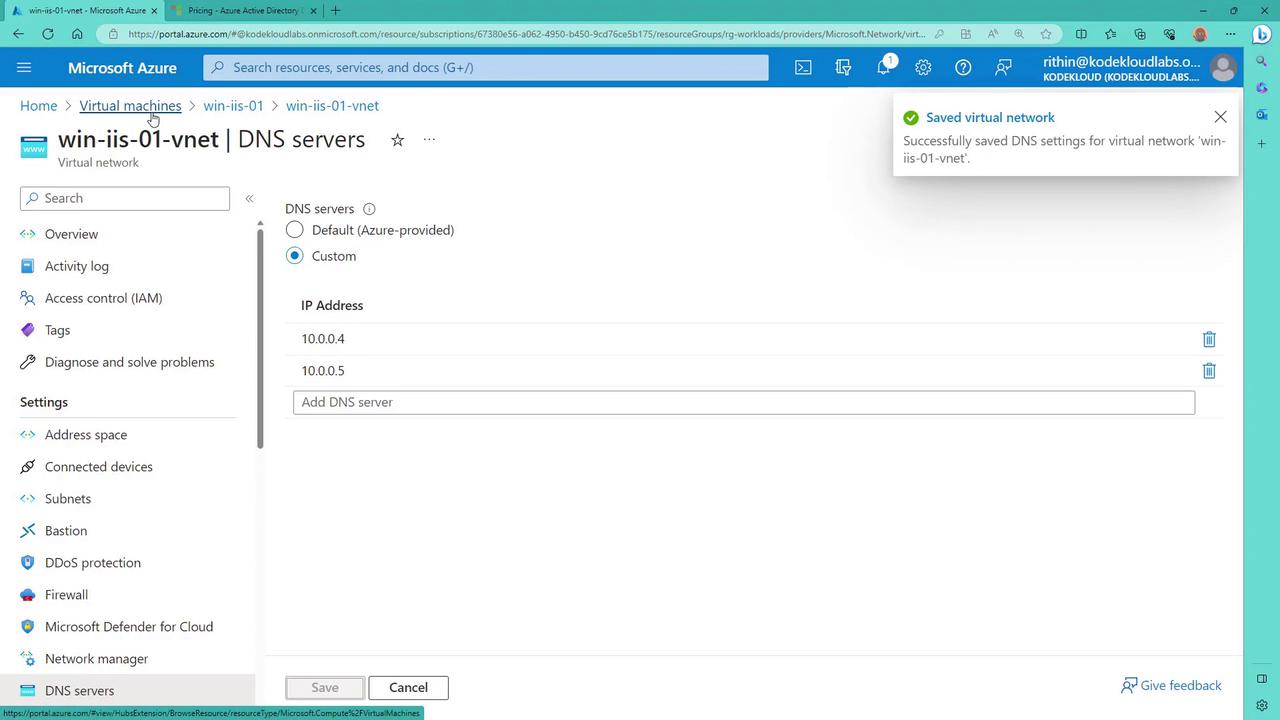The width and height of the screenshot is (1280, 720).
Task: Open a new browser tab
Action: click(335, 11)
